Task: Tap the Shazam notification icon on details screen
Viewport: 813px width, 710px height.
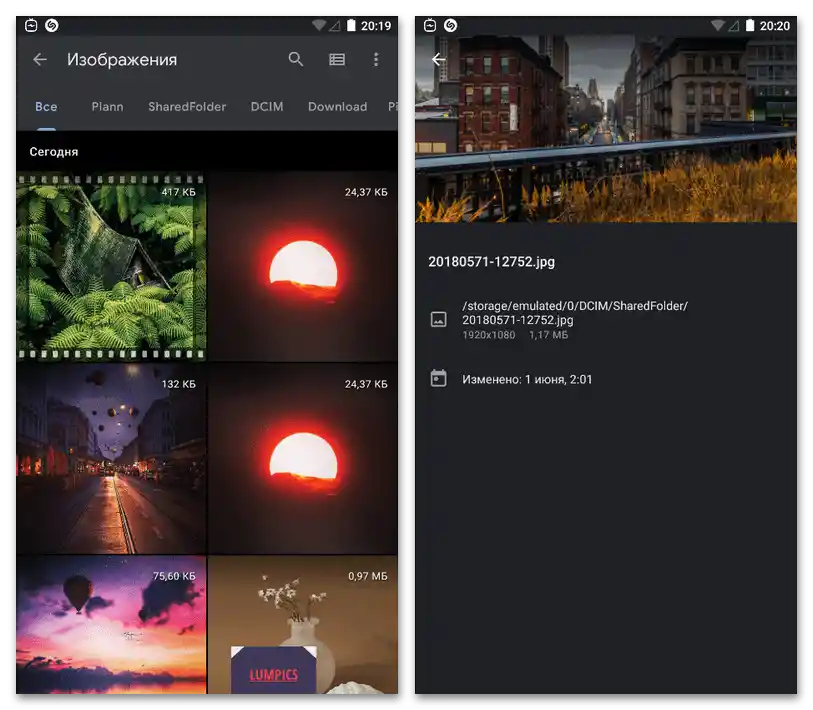Action: pos(451,25)
